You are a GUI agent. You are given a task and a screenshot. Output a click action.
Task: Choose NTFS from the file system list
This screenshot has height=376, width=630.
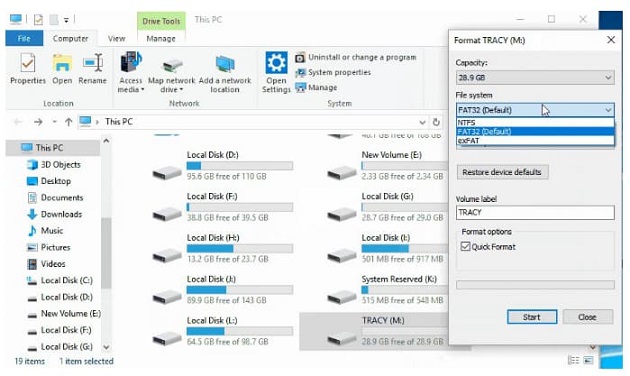(535, 123)
